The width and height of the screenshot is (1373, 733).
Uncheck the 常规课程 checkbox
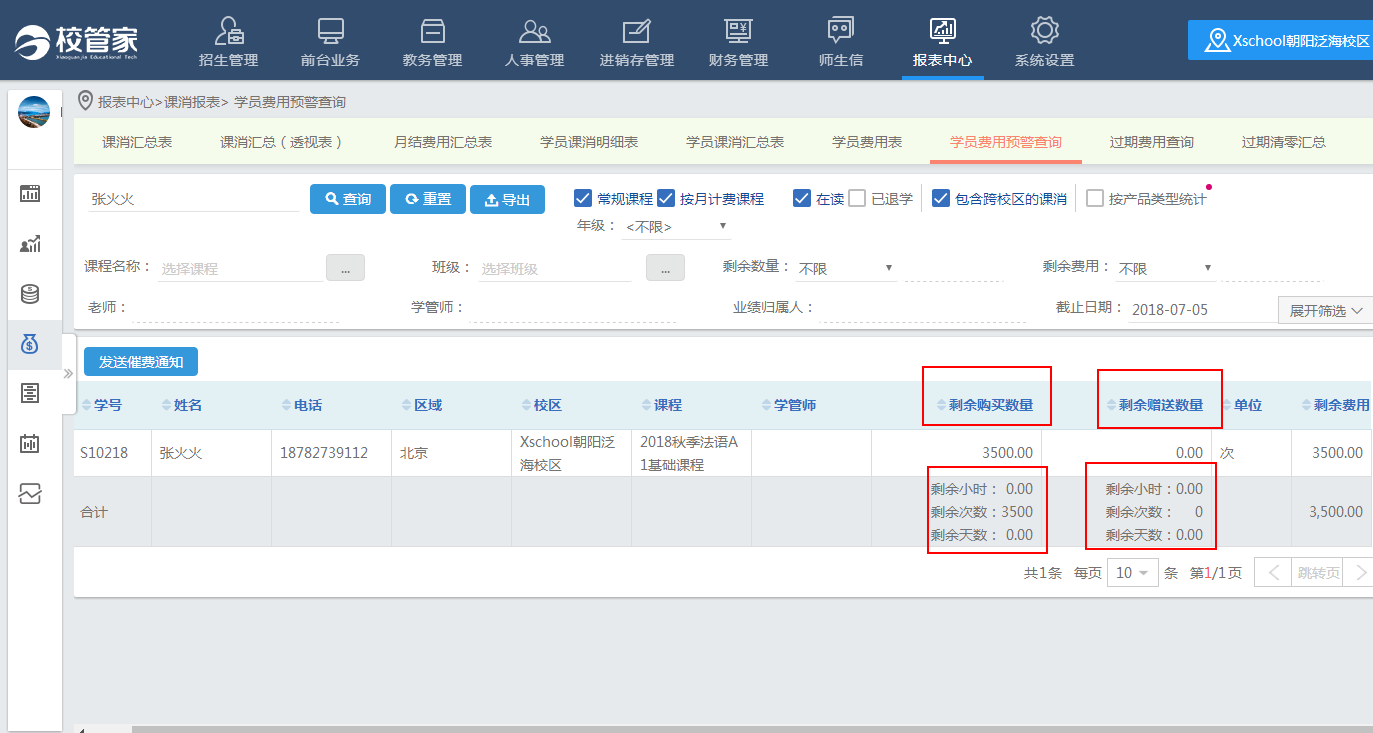583,198
